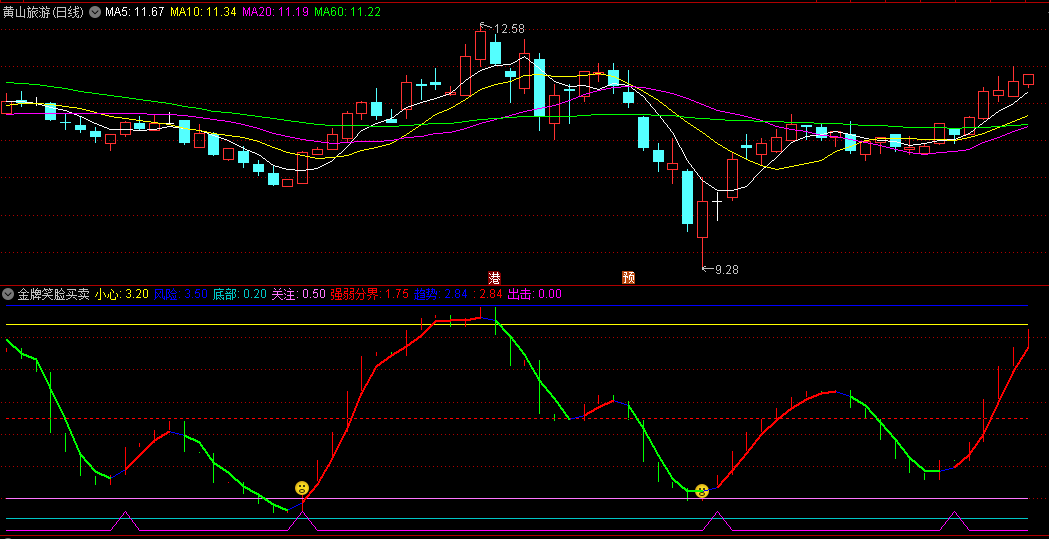Open the dropdown arrow beside 黄山旅游(日线)
This screenshot has height=539, width=1049.
click(x=94, y=12)
